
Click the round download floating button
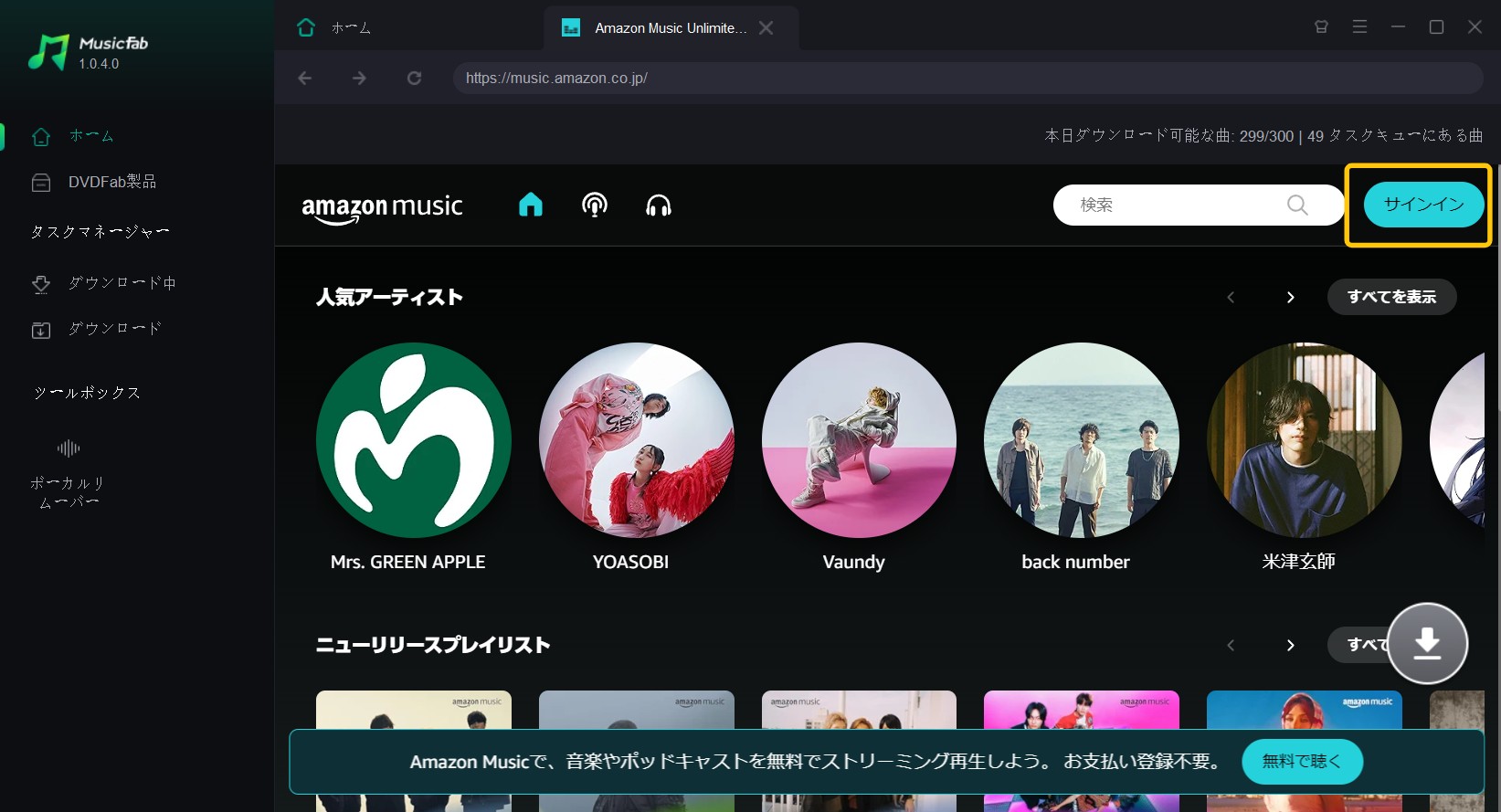pos(1427,643)
